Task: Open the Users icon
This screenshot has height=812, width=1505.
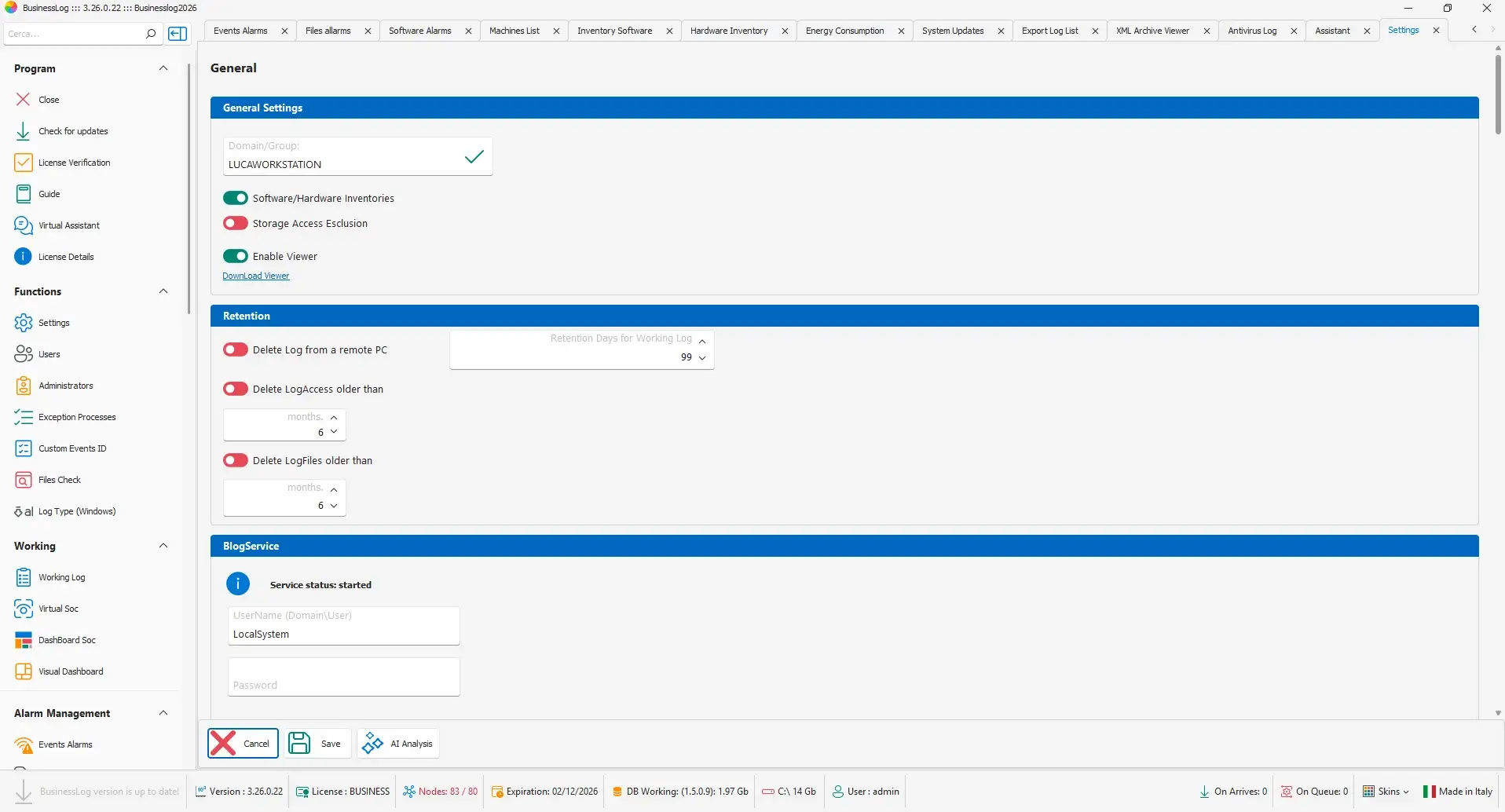Action: [x=24, y=354]
